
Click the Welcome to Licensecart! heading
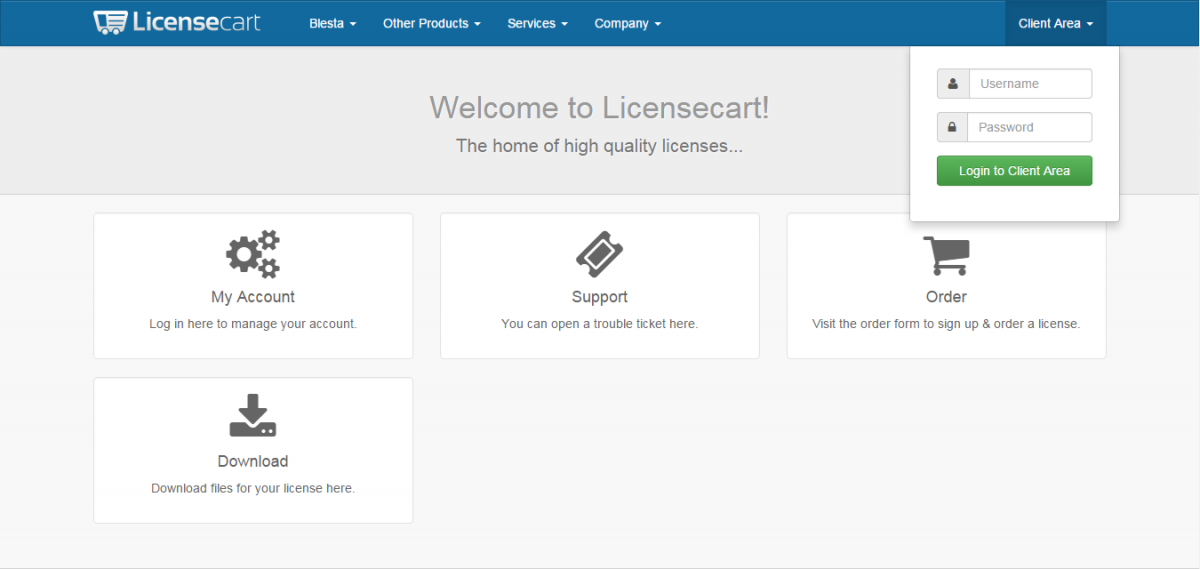[x=600, y=108]
